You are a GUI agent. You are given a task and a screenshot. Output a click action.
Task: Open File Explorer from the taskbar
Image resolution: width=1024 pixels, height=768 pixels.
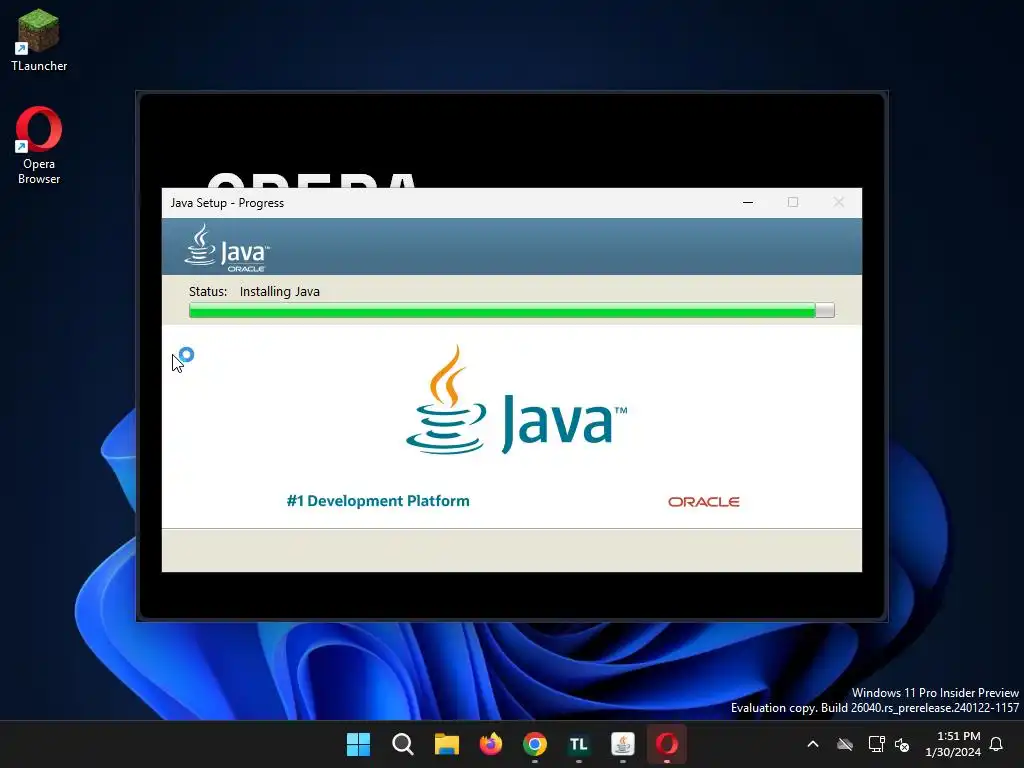pos(447,744)
